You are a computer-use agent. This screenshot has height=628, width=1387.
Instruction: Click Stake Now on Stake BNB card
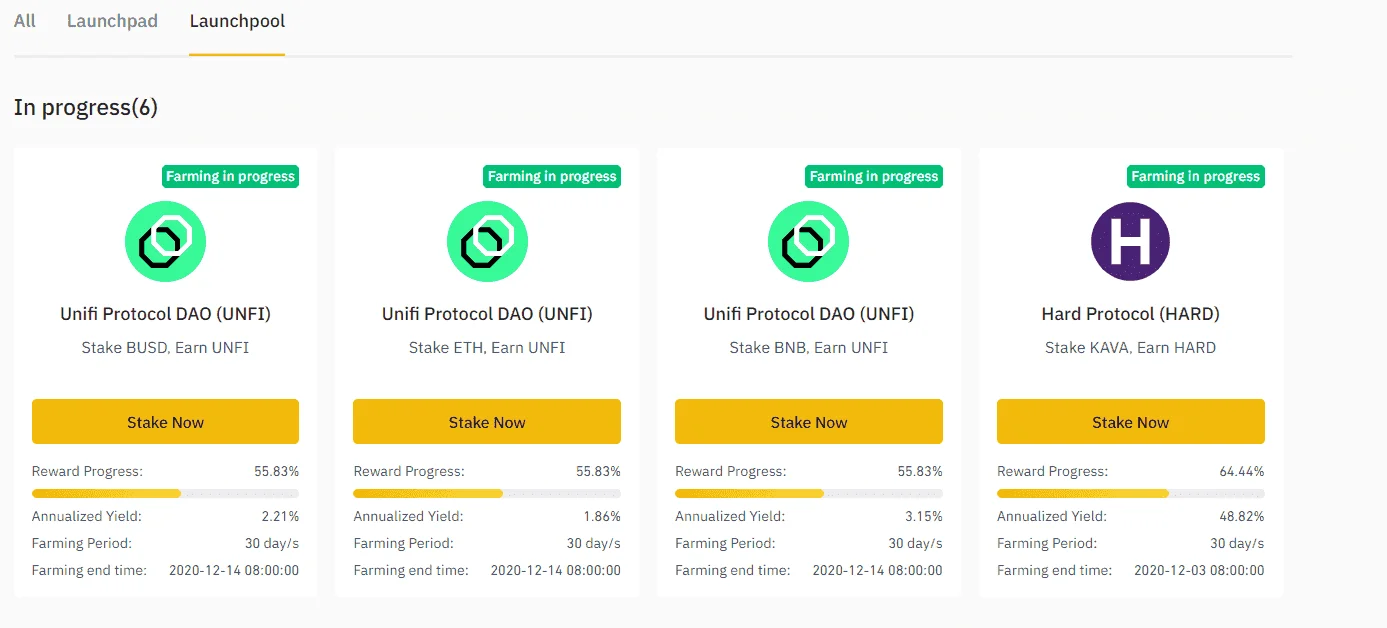(809, 422)
